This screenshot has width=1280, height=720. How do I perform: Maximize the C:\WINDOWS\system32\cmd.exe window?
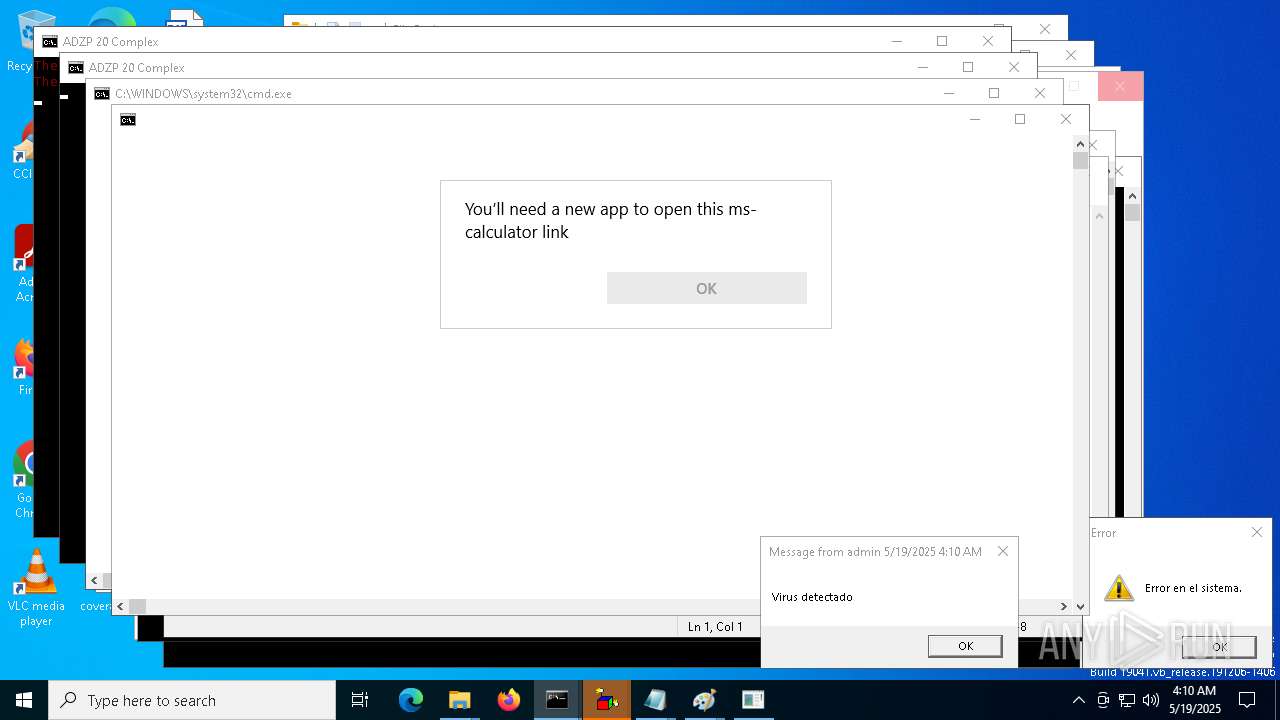[x=994, y=93]
